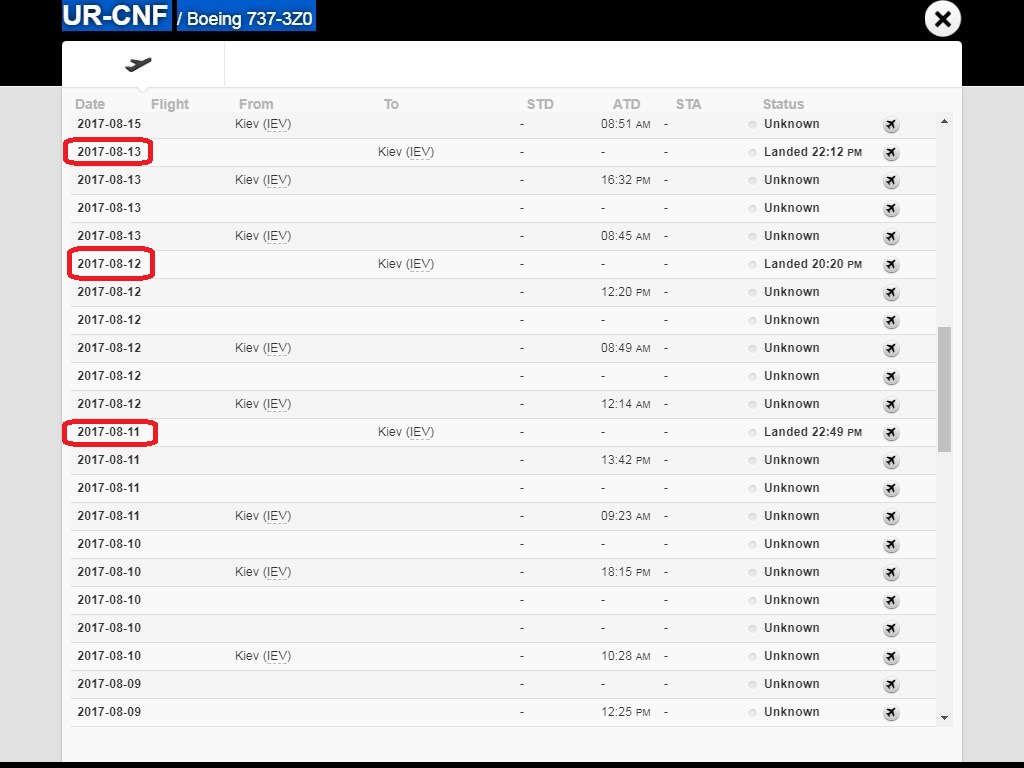Click plane icon for 12:14 AM flight
Image resolution: width=1024 pixels, height=768 pixels.
(891, 405)
